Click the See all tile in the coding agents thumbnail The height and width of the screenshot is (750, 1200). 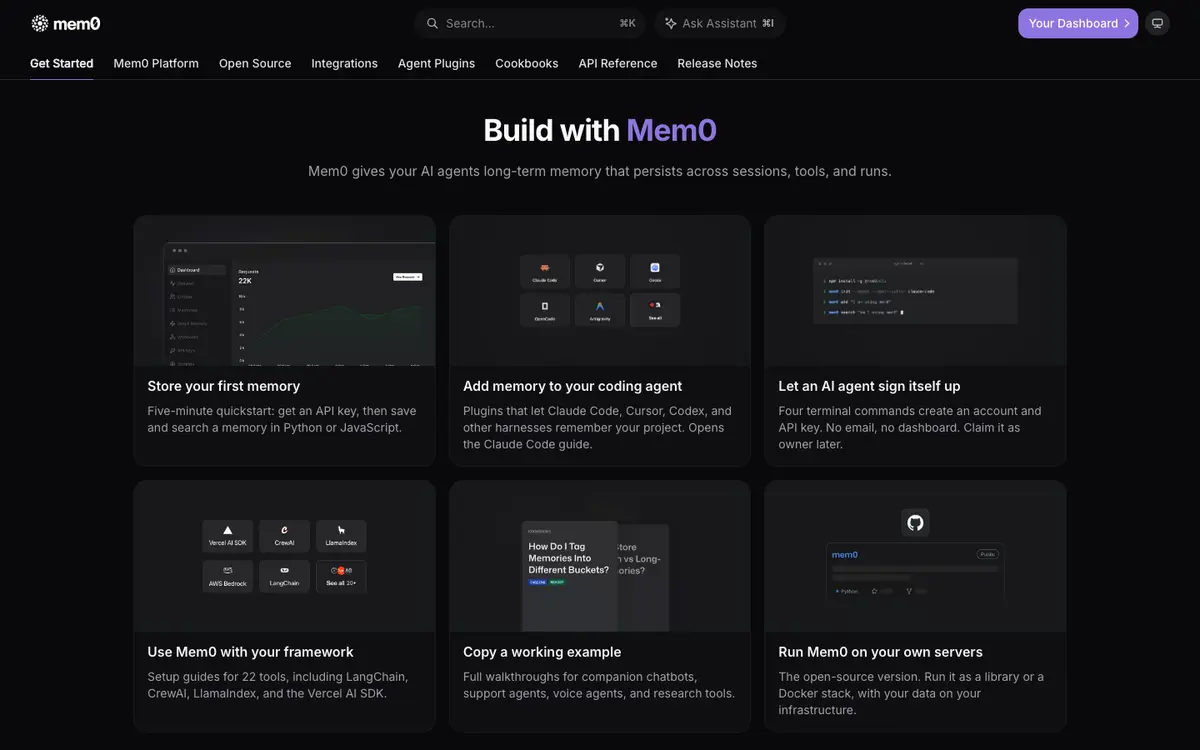tap(655, 310)
